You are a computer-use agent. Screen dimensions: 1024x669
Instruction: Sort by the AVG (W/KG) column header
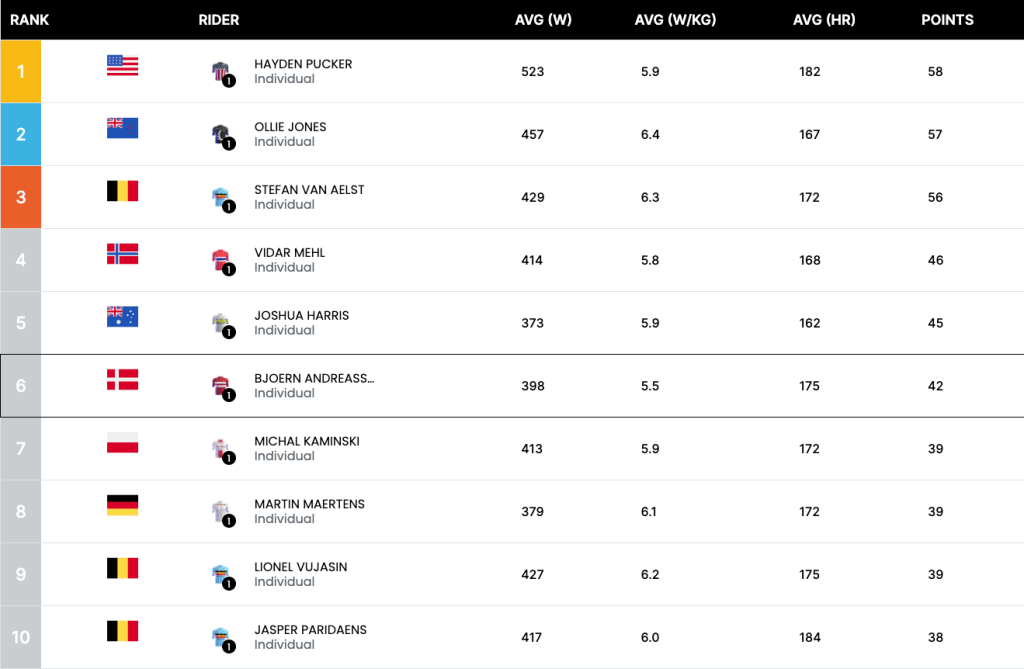(x=675, y=20)
